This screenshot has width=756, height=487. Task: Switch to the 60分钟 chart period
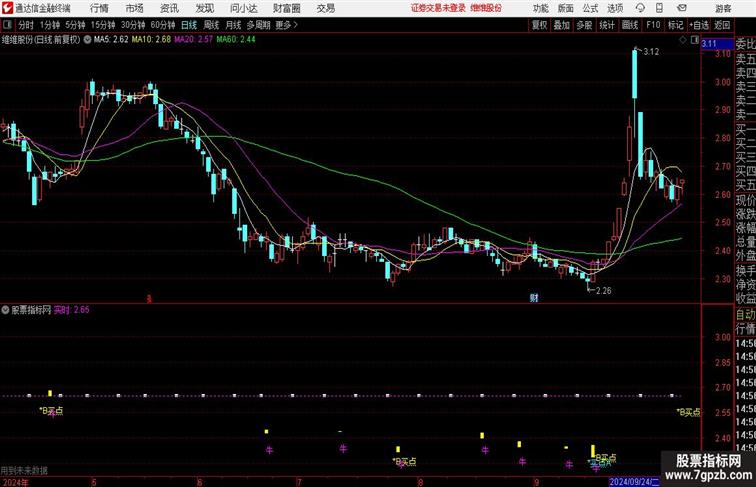click(163, 25)
